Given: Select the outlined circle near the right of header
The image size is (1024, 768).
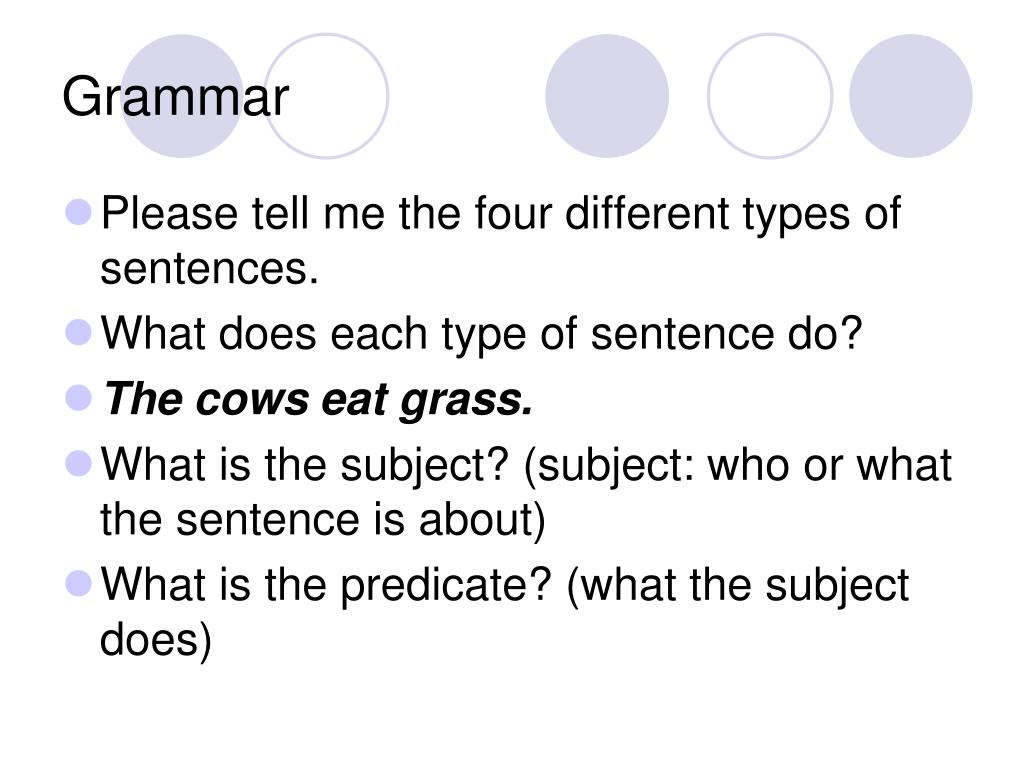Looking at the screenshot, I should (770, 96).
